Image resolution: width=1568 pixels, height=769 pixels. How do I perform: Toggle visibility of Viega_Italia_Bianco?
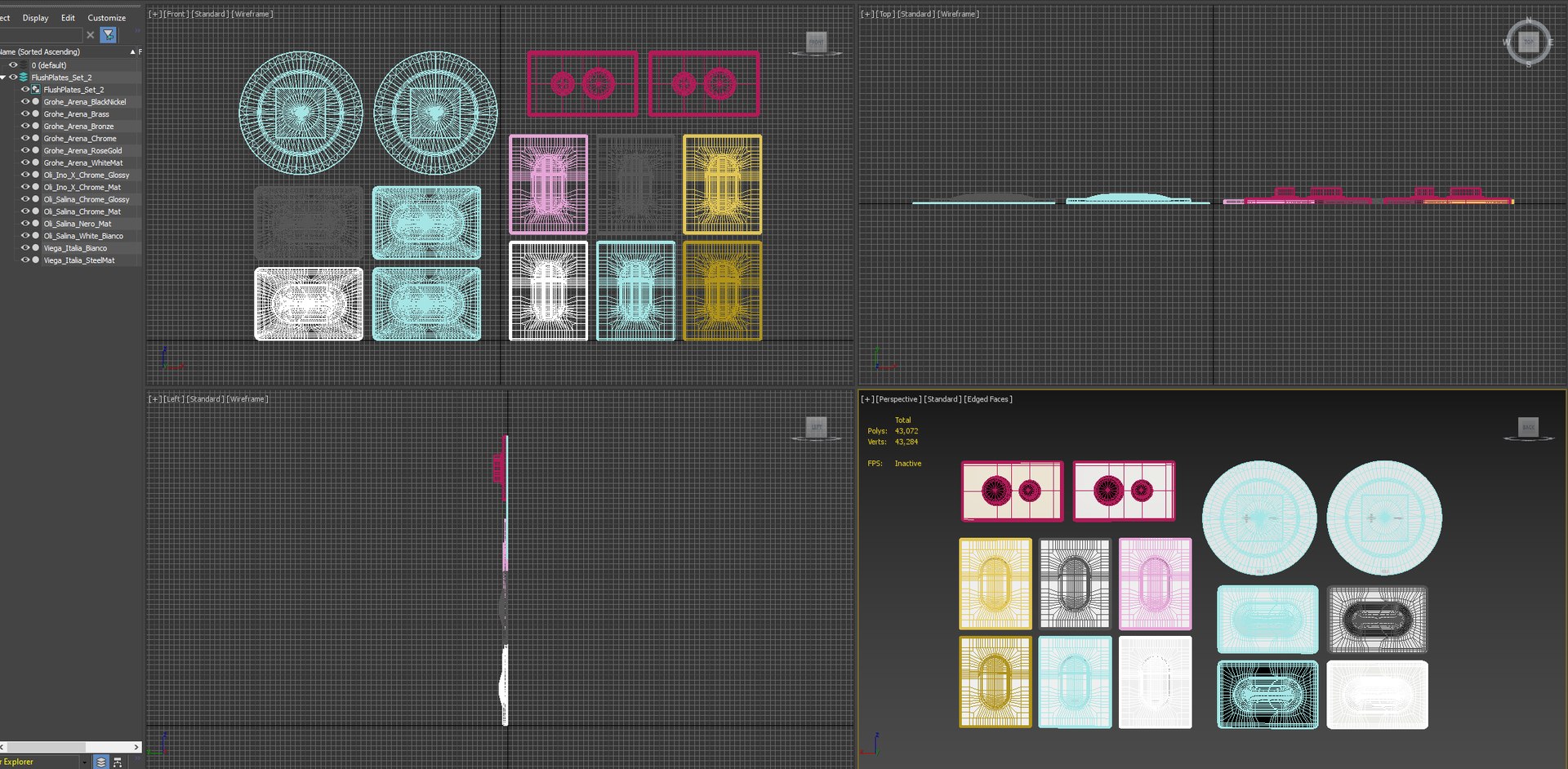tap(25, 248)
